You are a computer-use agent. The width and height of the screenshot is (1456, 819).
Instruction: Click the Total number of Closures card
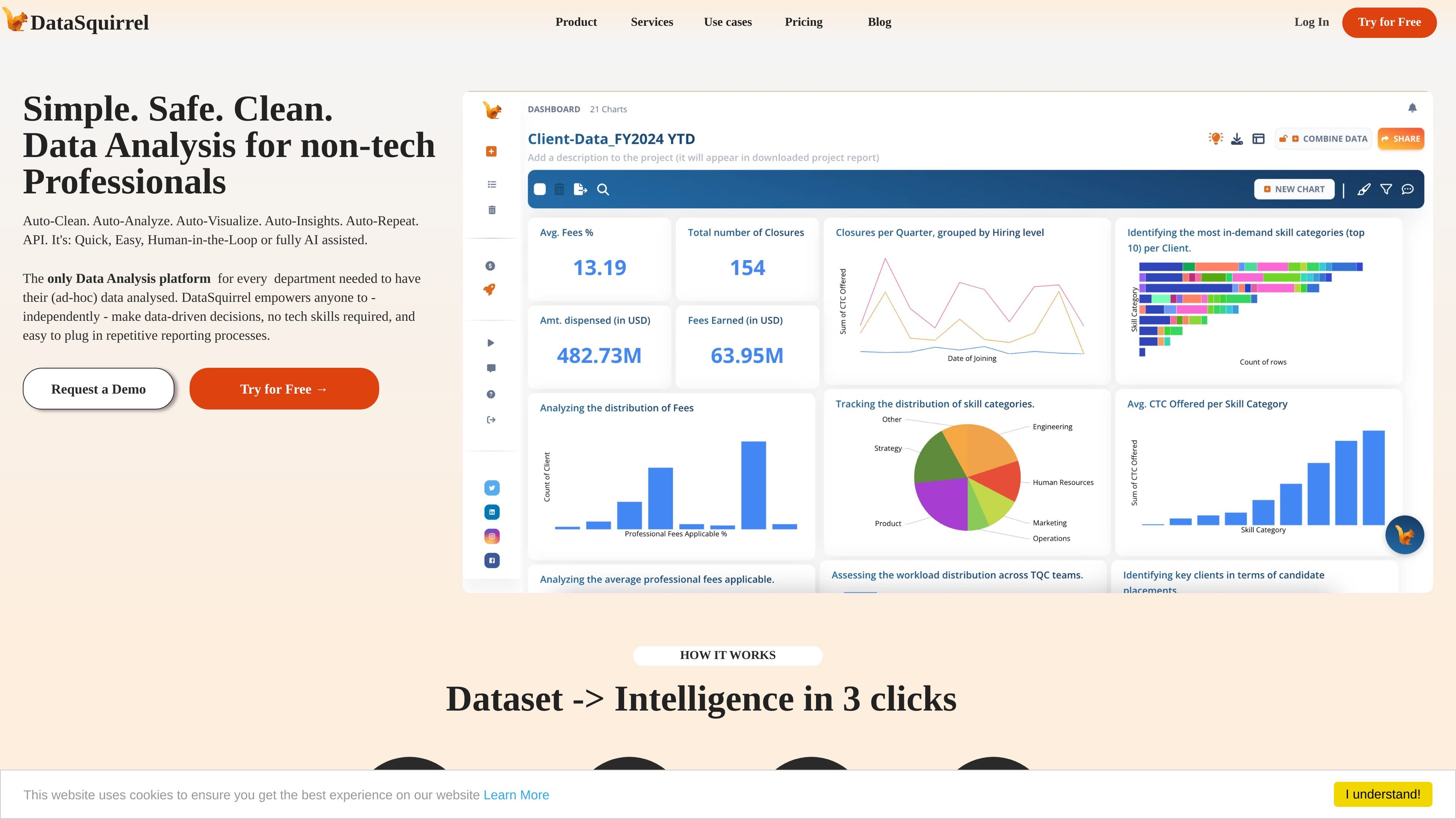747,259
